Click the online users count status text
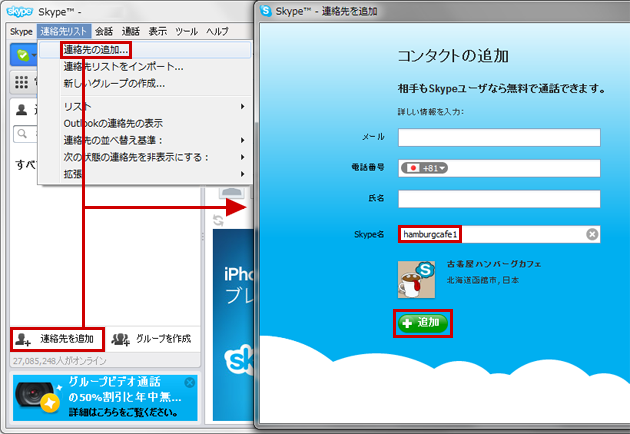630x434 pixels. 59,361
